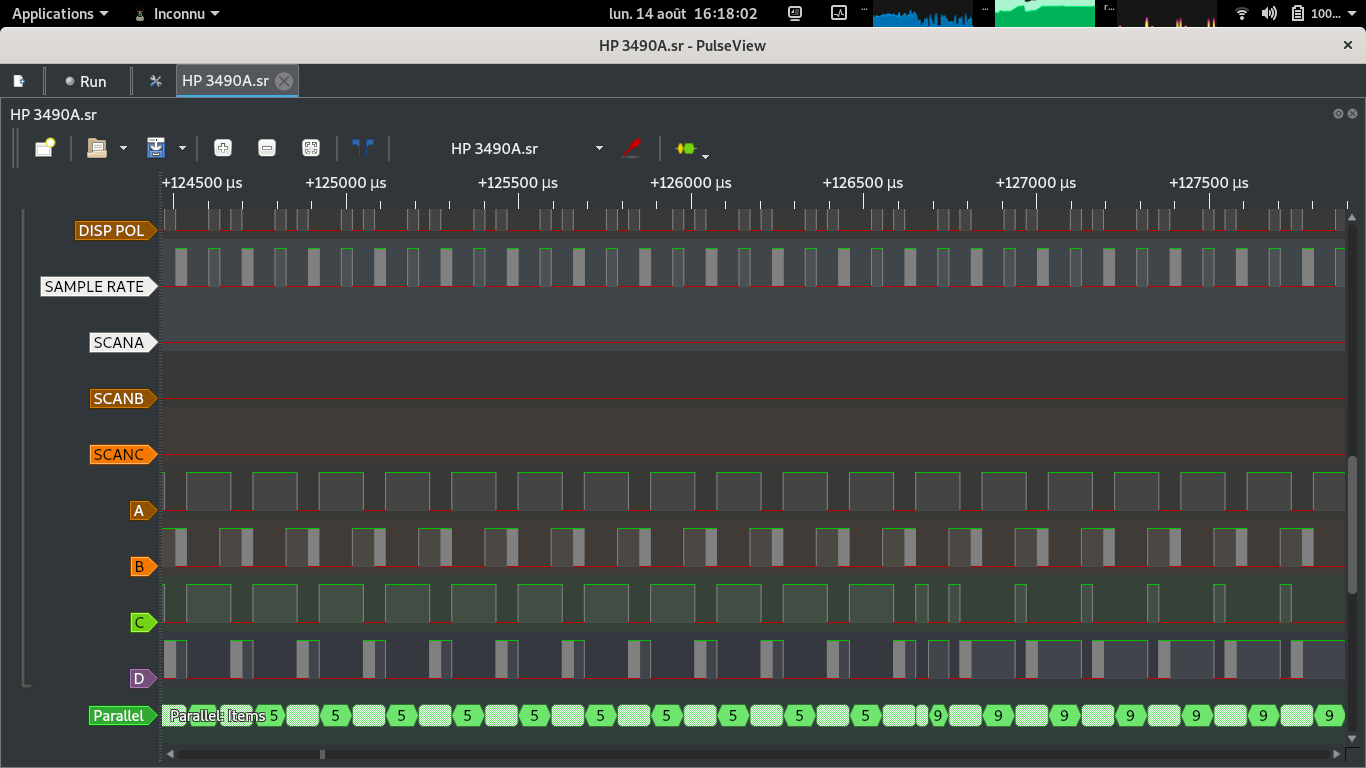1366x768 pixels.
Task: Open the clock showing lun. 14 août
Action: (683, 14)
